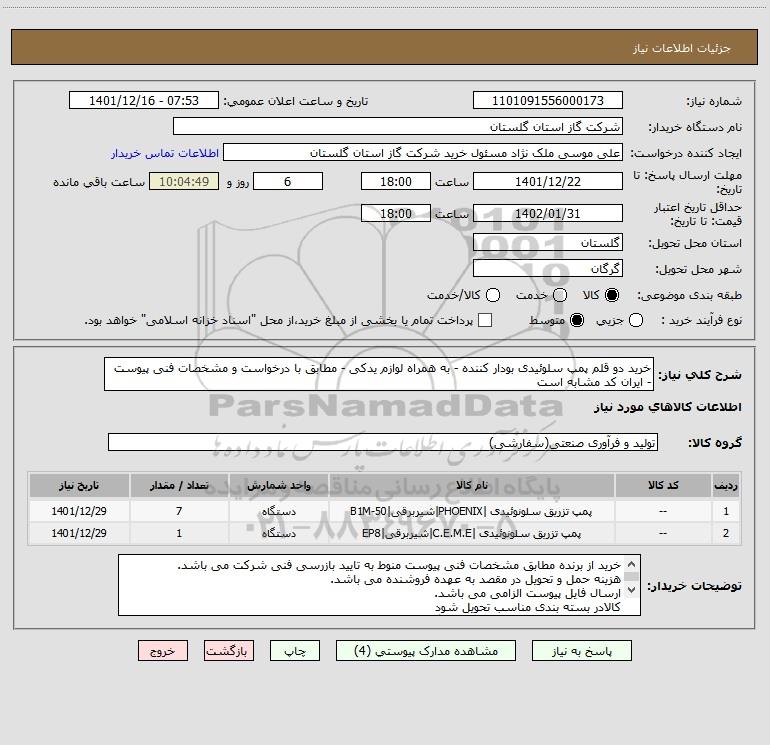The height and width of the screenshot is (745, 770).
Task: Click the کد کالا column header
Action: pyautogui.click(x=663, y=485)
